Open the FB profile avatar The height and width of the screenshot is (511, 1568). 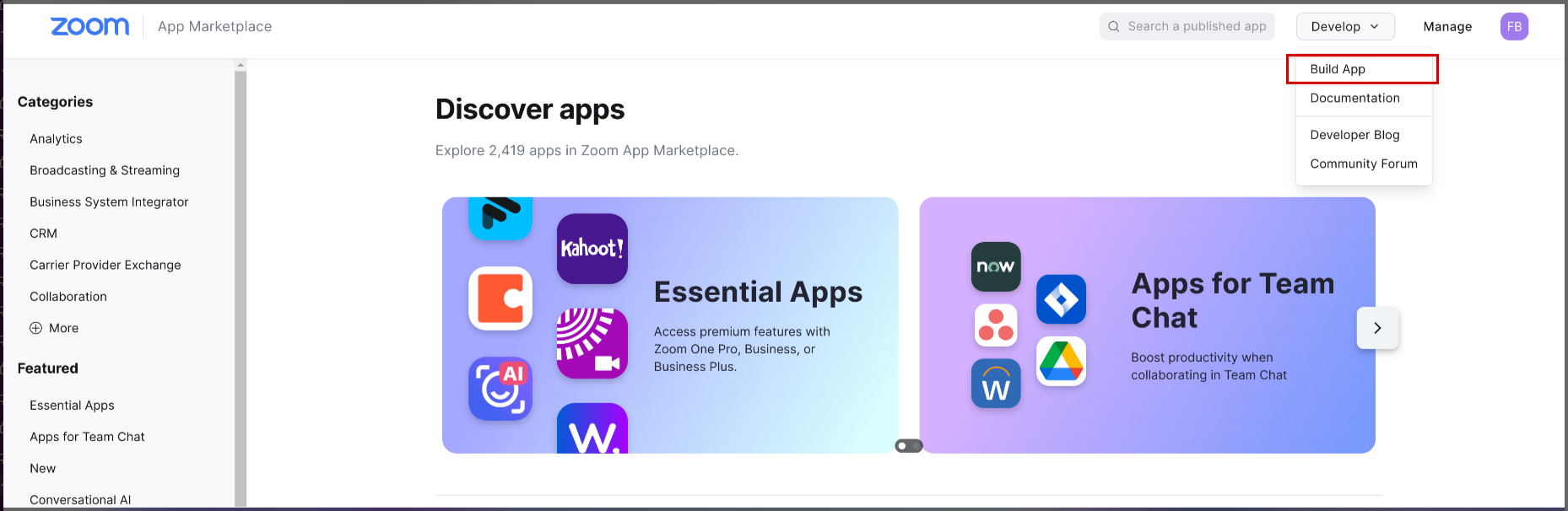point(1514,26)
